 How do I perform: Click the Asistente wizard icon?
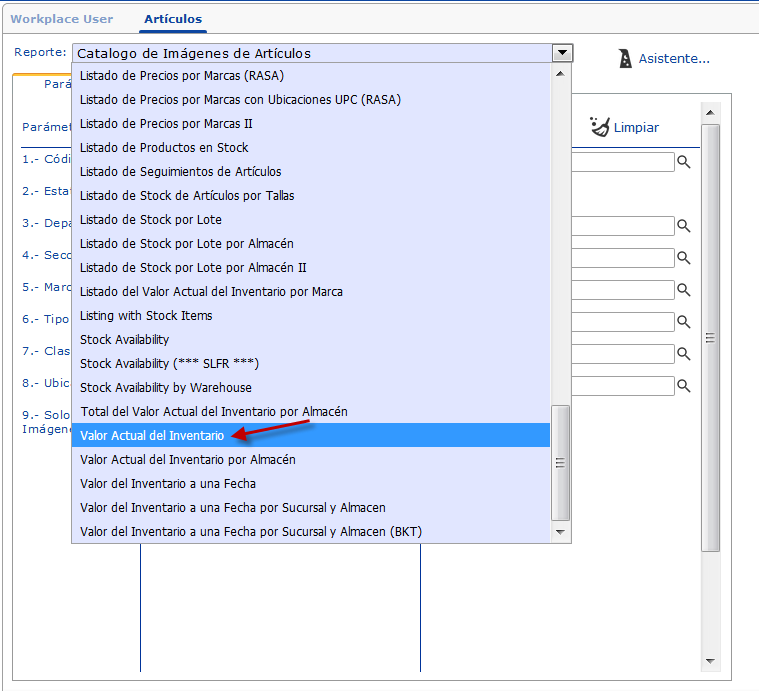point(625,58)
